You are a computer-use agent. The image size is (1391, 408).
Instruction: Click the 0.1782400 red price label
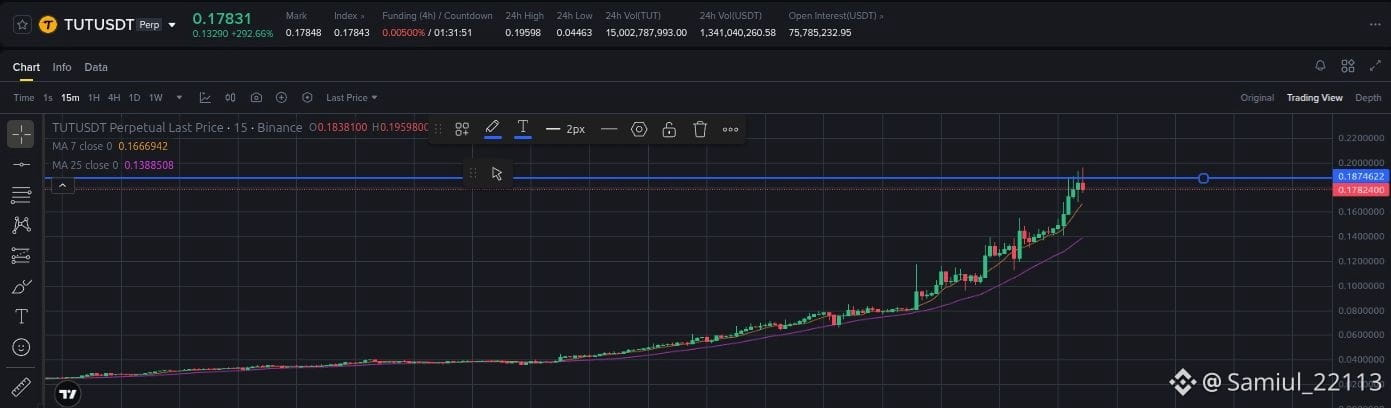click(1360, 189)
